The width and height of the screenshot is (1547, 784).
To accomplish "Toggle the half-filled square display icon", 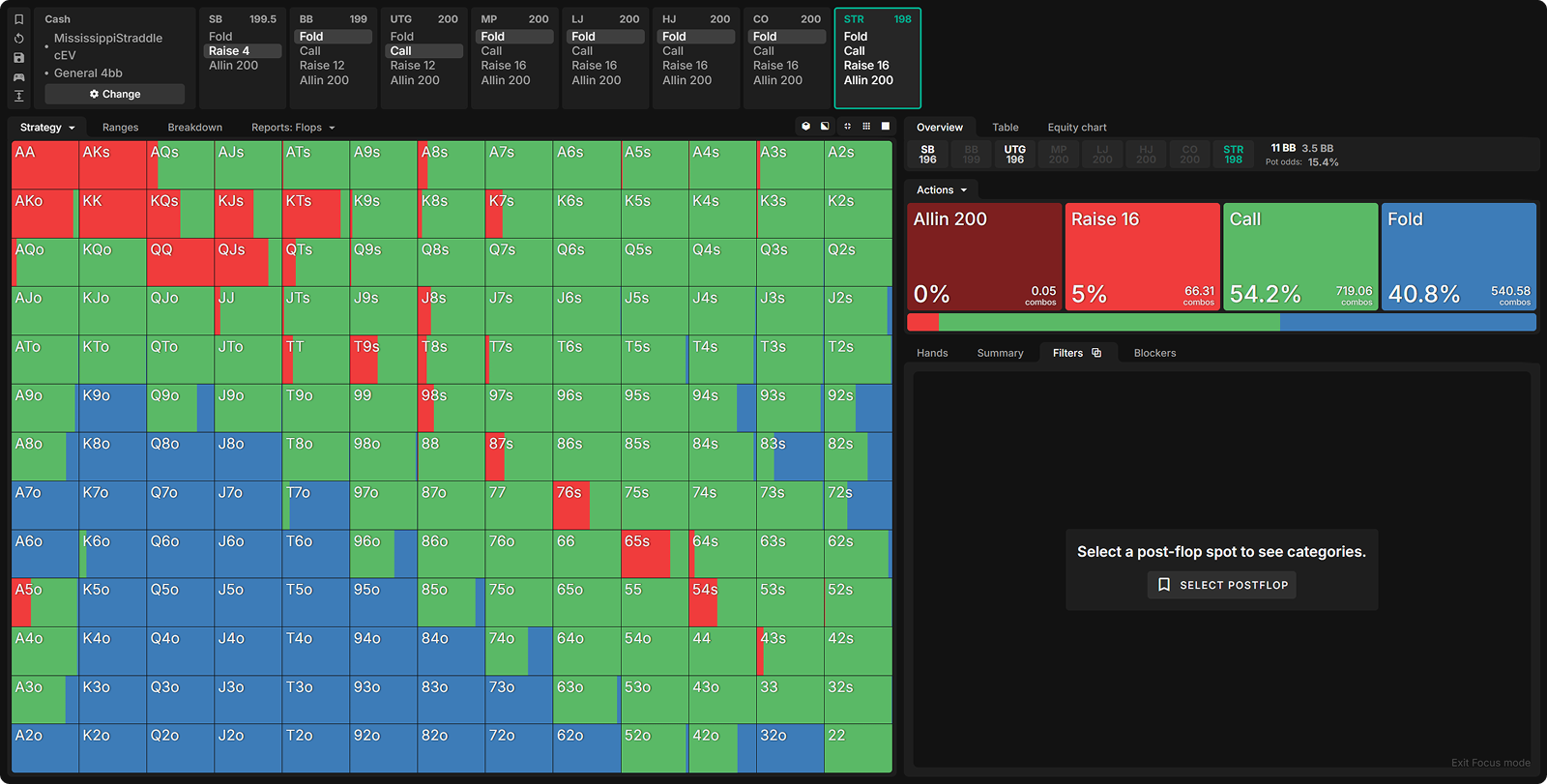I will point(825,127).
